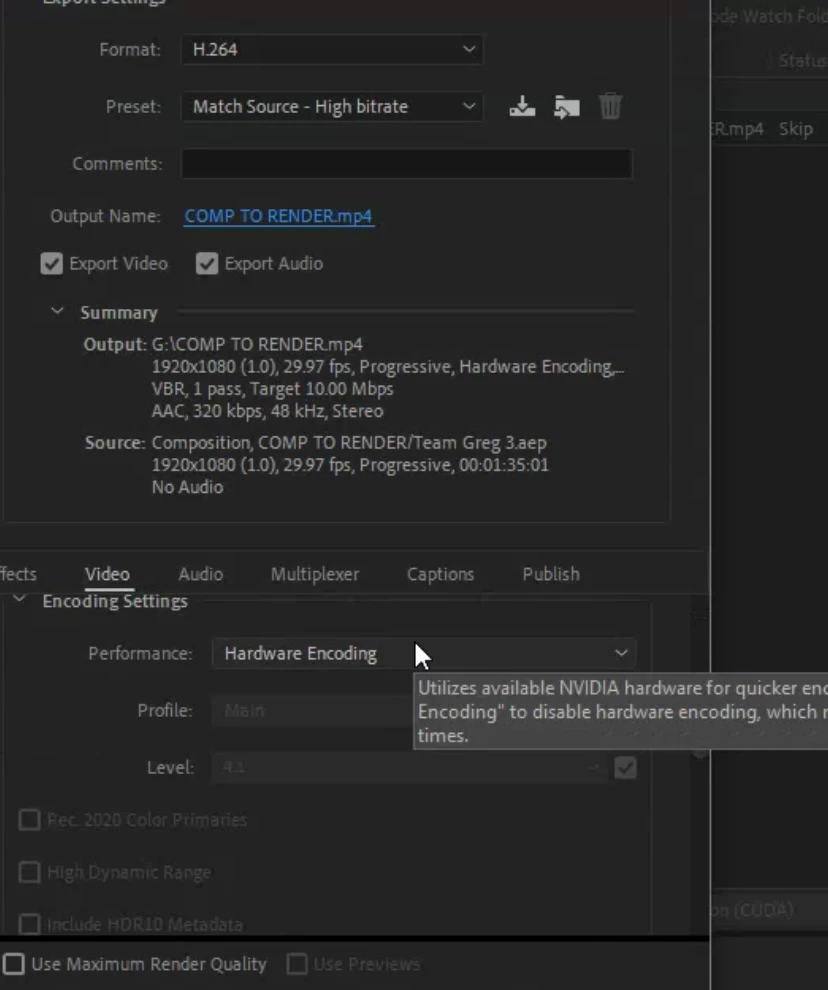This screenshot has width=828, height=990.
Task: Check the High Dynamic Range checkbox
Action: pyautogui.click(x=29, y=873)
